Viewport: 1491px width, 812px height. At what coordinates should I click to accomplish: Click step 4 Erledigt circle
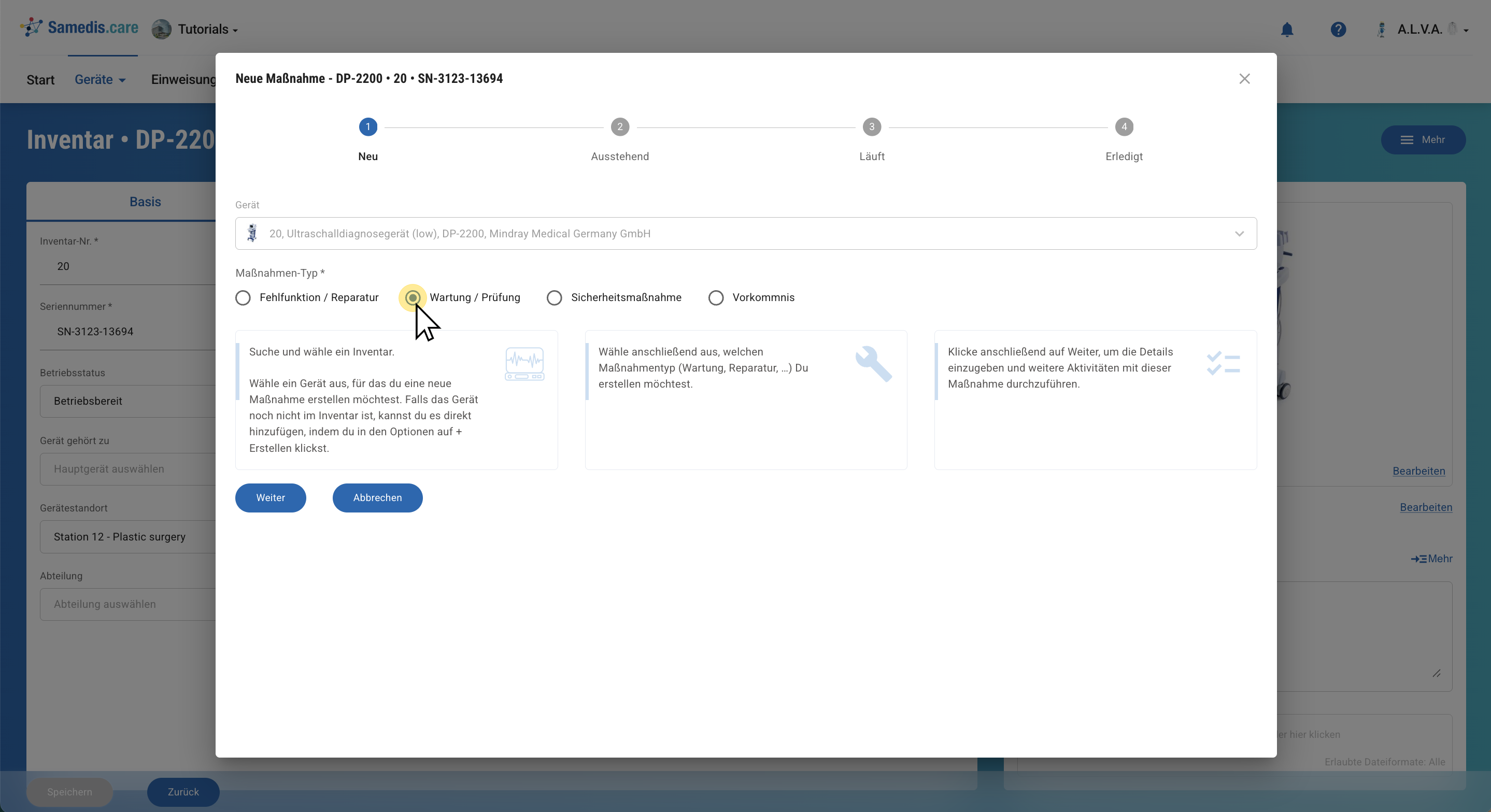[1124, 127]
